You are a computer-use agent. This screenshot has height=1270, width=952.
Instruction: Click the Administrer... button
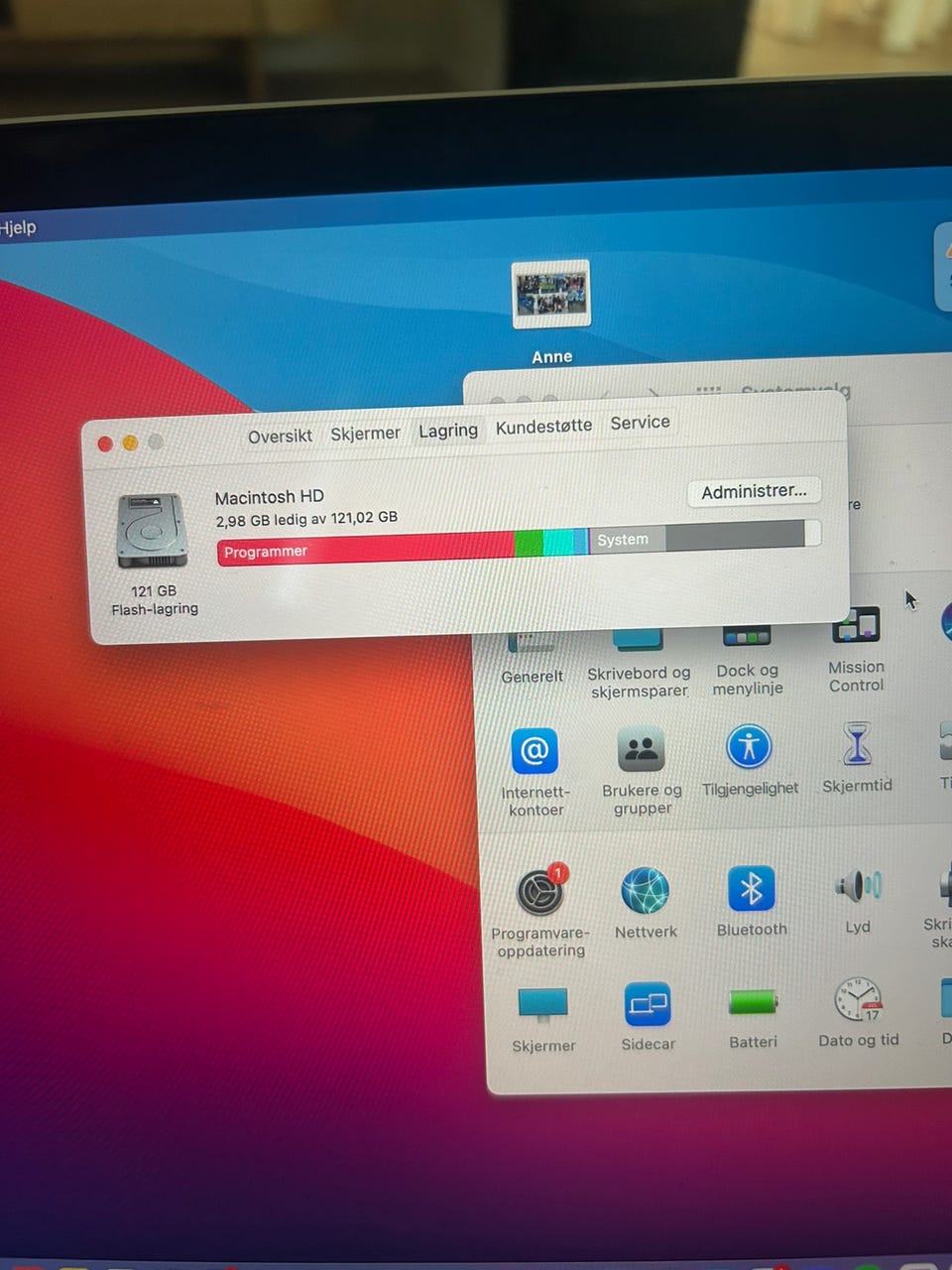pos(754,491)
